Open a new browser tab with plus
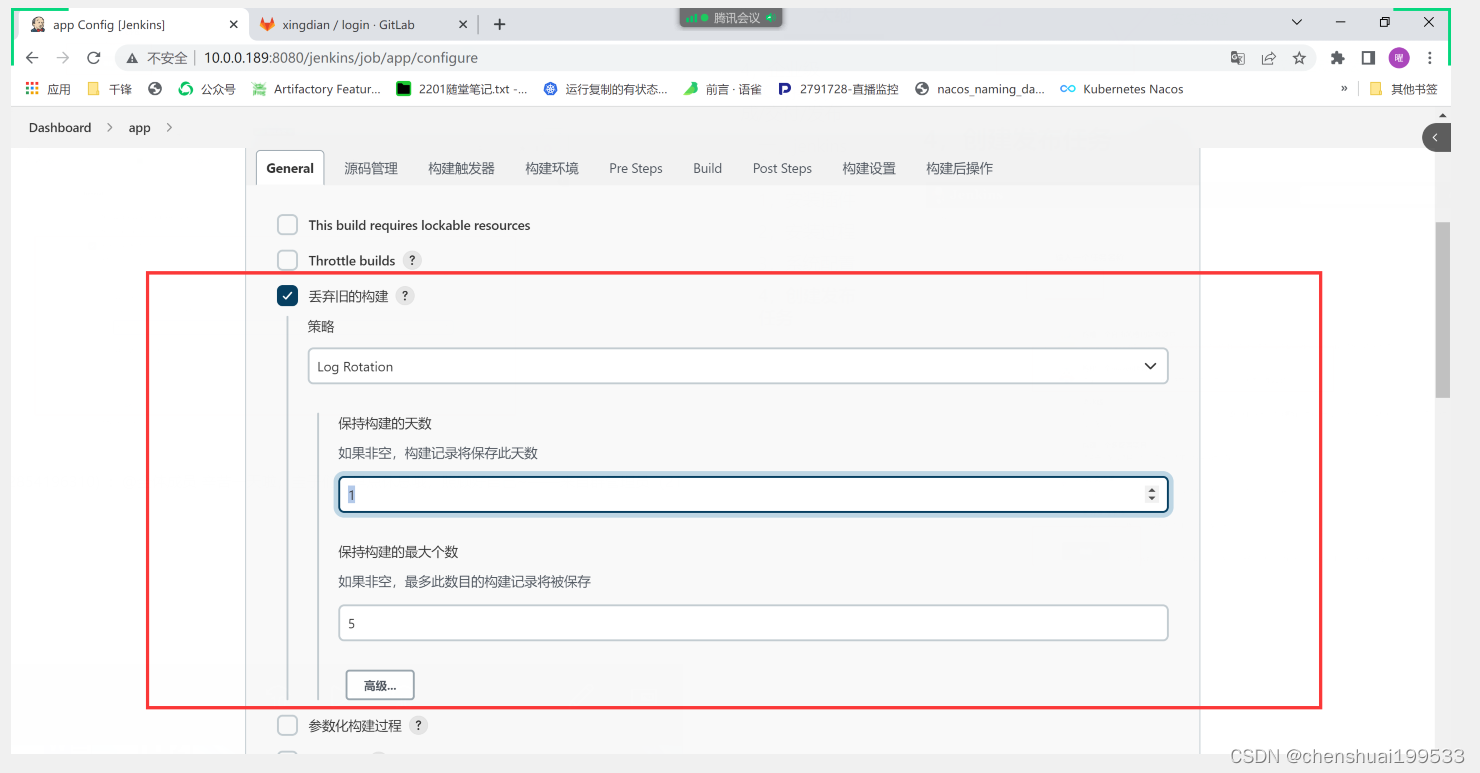 [500, 24]
